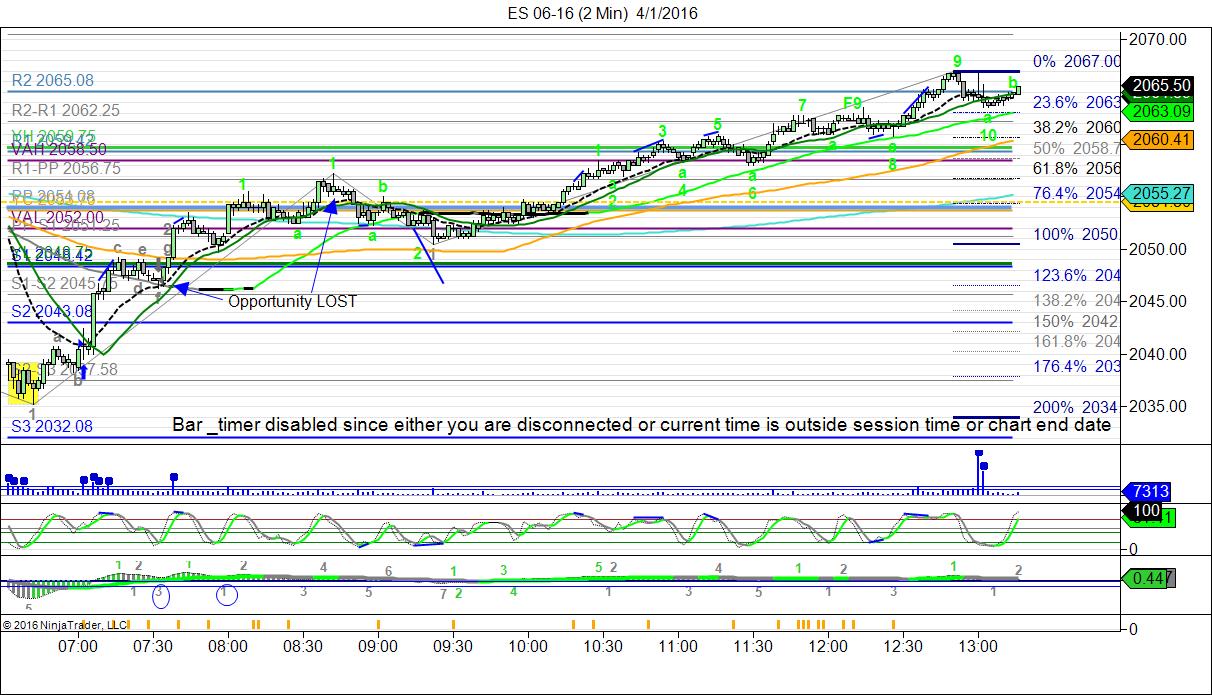Click the 0% 2067.00 Fibonacci label
Image resolution: width=1212 pixels, height=695 pixels.
point(1077,61)
